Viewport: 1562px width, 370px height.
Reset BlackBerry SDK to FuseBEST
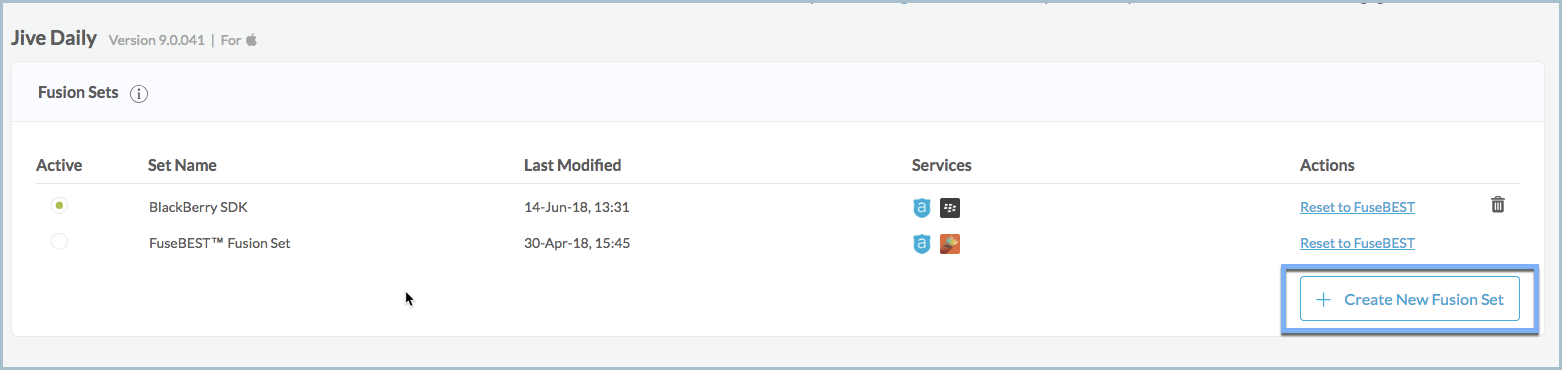click(x=1357, y=208)
